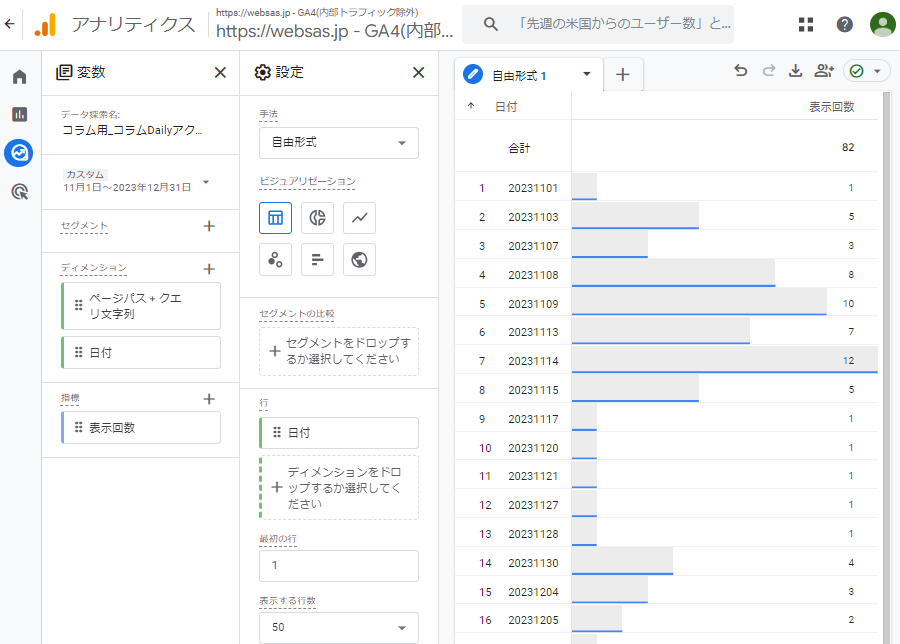Select line chart visualization

pos(359,218)
